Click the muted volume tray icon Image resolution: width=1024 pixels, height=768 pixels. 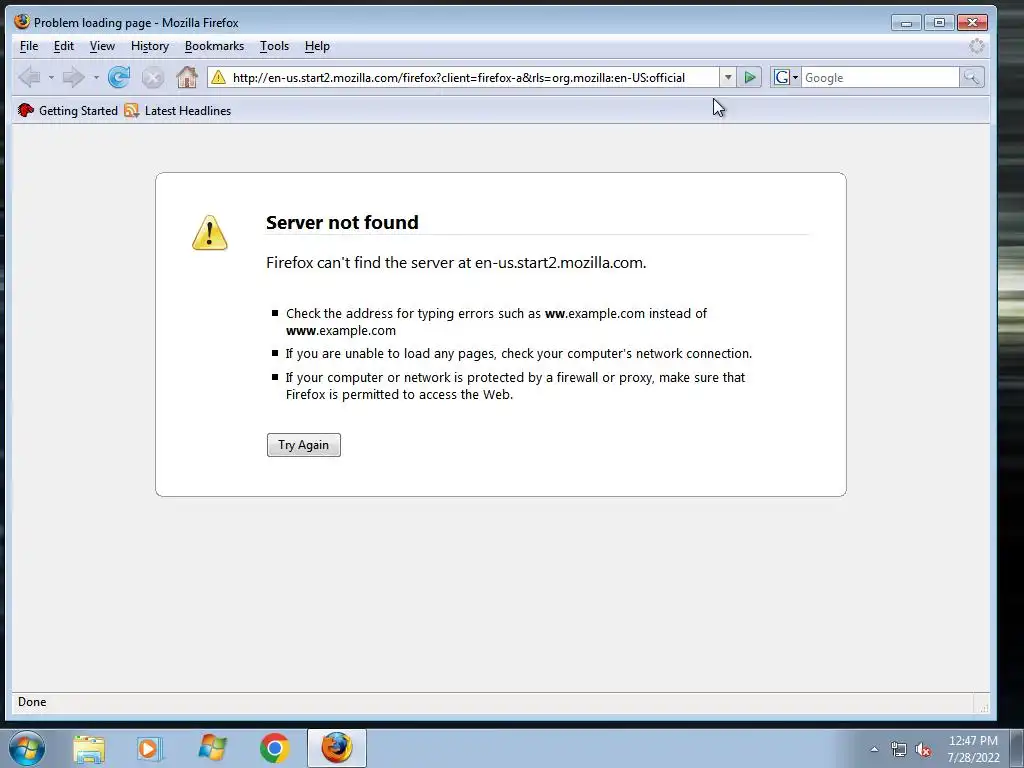923,750
